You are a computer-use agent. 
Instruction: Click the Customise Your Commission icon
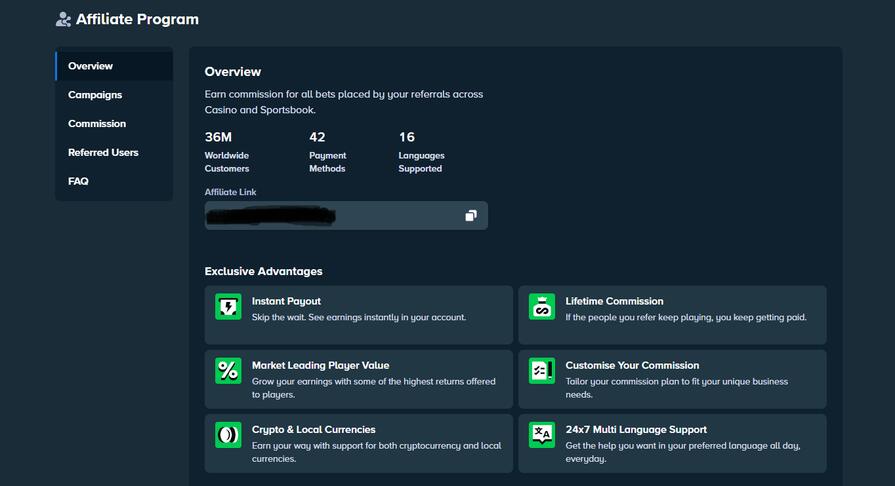pos(542,371)
